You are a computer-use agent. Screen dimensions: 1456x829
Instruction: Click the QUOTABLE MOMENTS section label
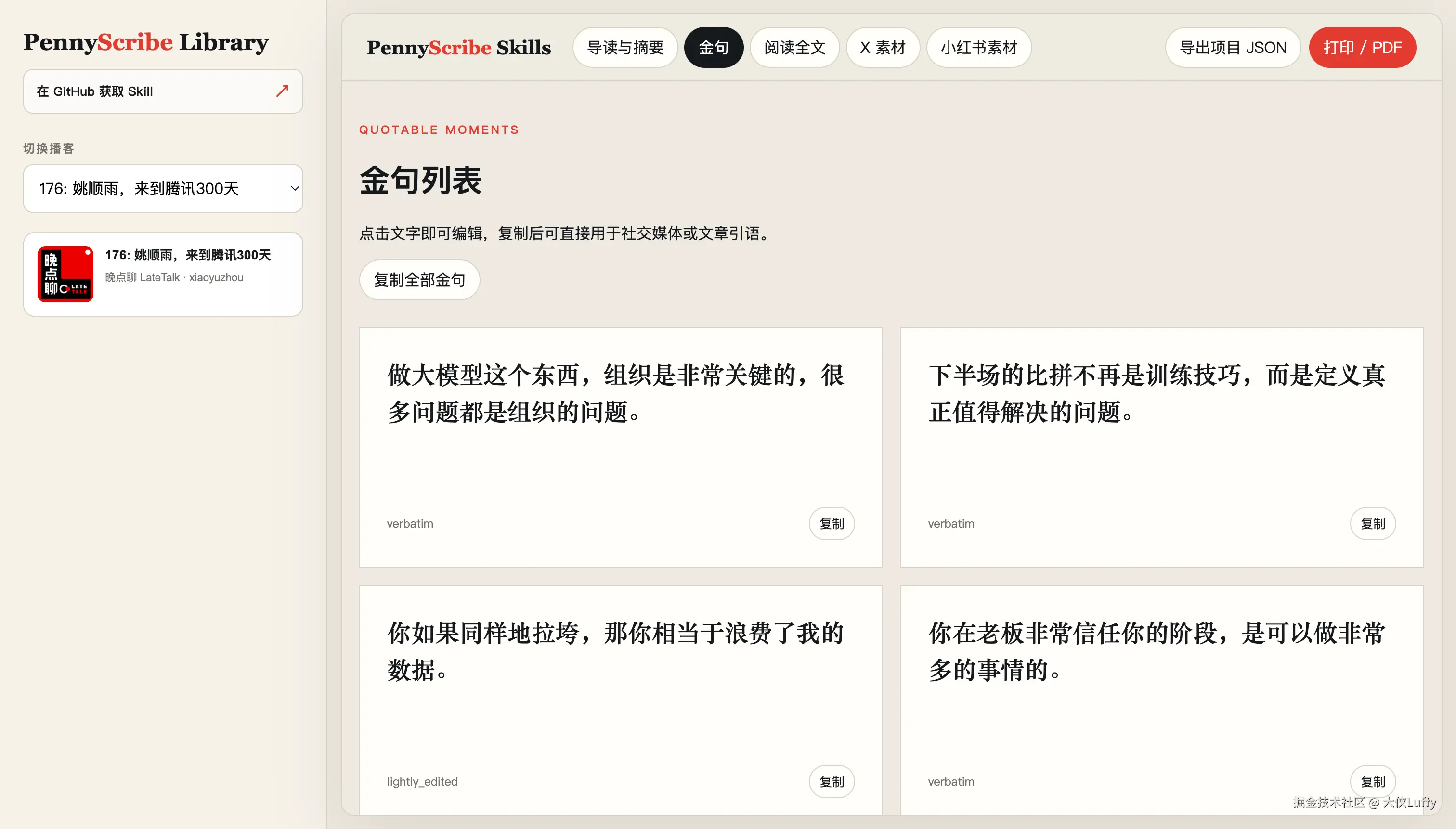click(x=439, y=130)
